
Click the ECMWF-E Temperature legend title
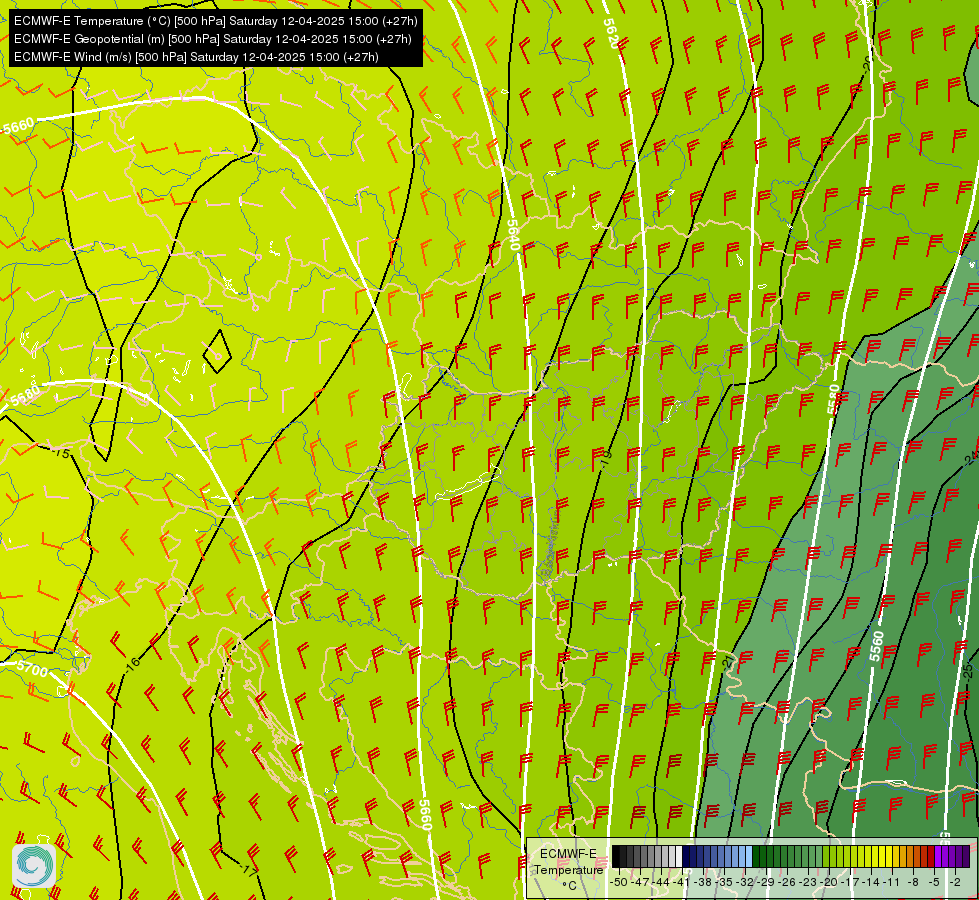568,862
